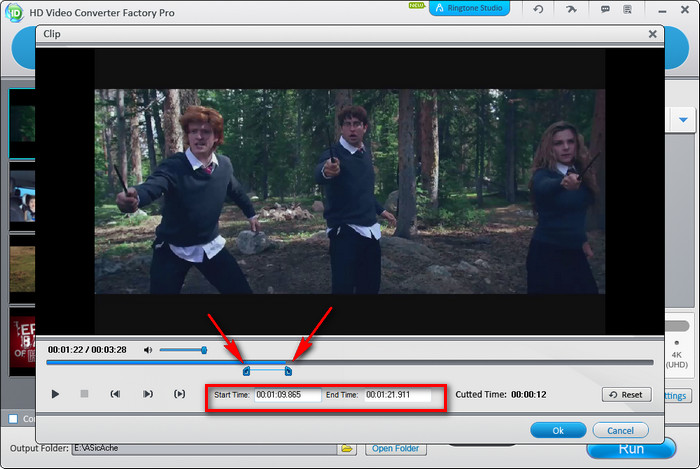700x469 pixels.
Task: Play the selected clip segment
Action: pyautogui.click(x=179, y=394)
